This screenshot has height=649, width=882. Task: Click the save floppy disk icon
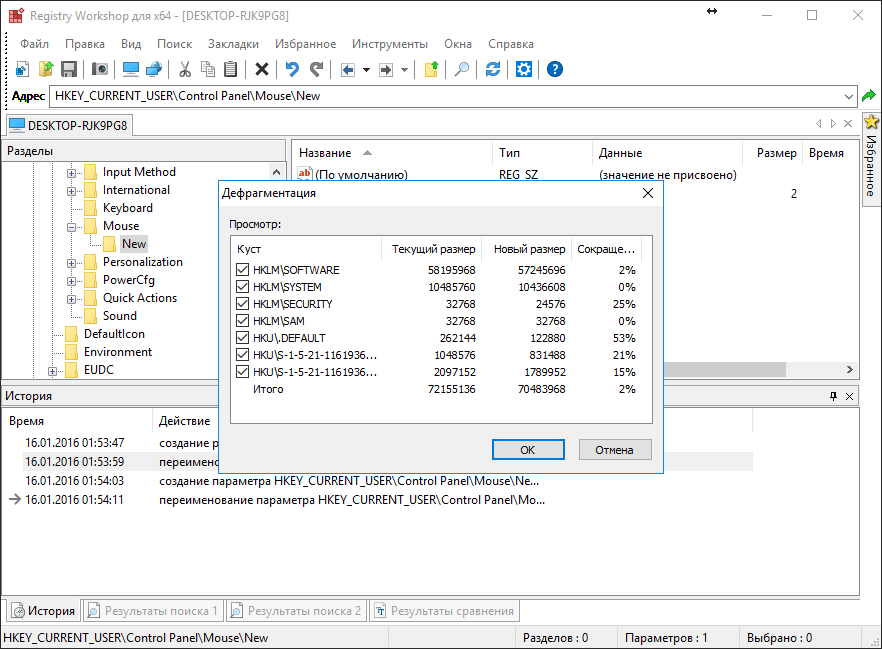pos(69,69)
